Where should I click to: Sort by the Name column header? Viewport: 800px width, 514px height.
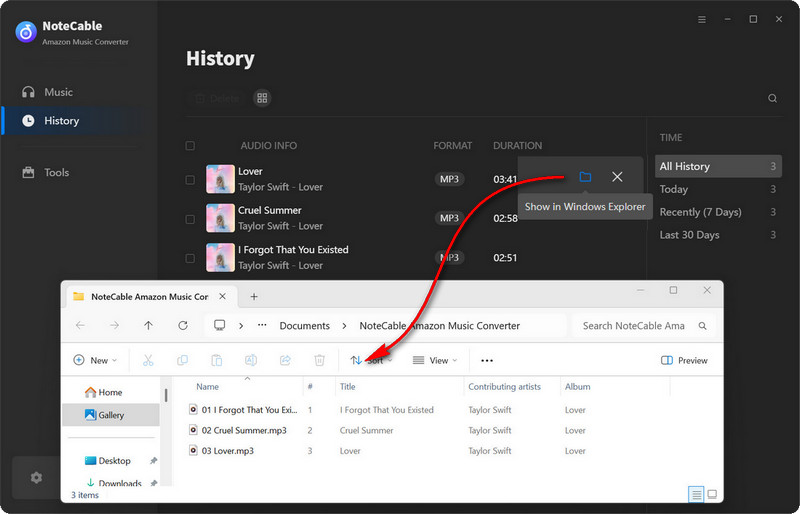(x=208, y=387)
